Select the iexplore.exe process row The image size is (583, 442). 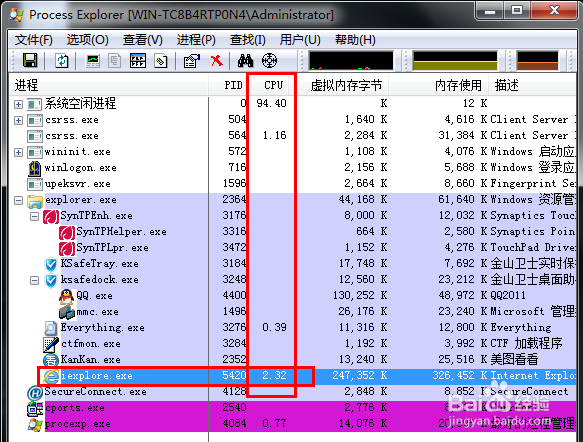(x=292, y=376)
